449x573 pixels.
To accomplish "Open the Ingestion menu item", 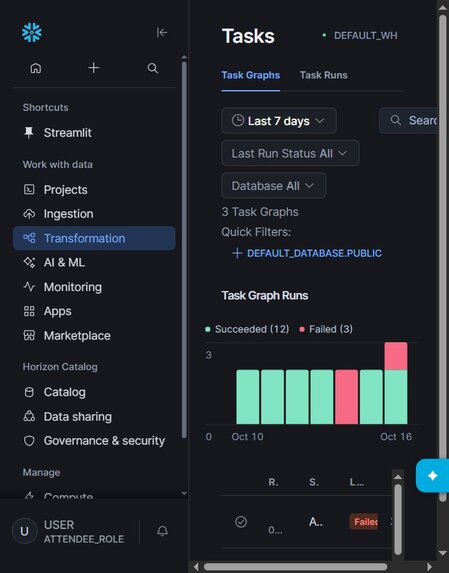I will pyautogui.click(x=94, y=214).
